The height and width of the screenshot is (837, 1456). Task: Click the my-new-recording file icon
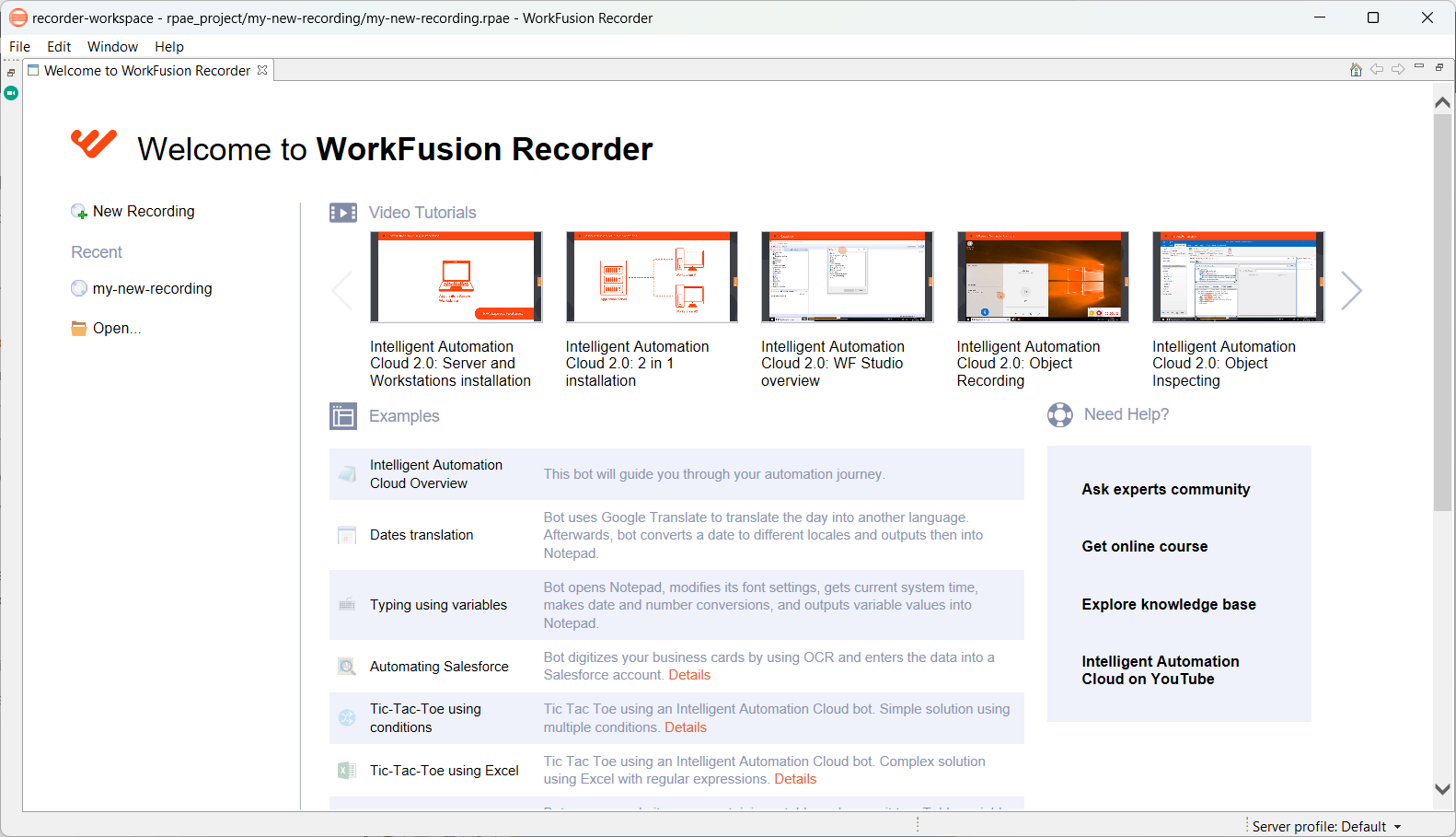pos(79,288)
